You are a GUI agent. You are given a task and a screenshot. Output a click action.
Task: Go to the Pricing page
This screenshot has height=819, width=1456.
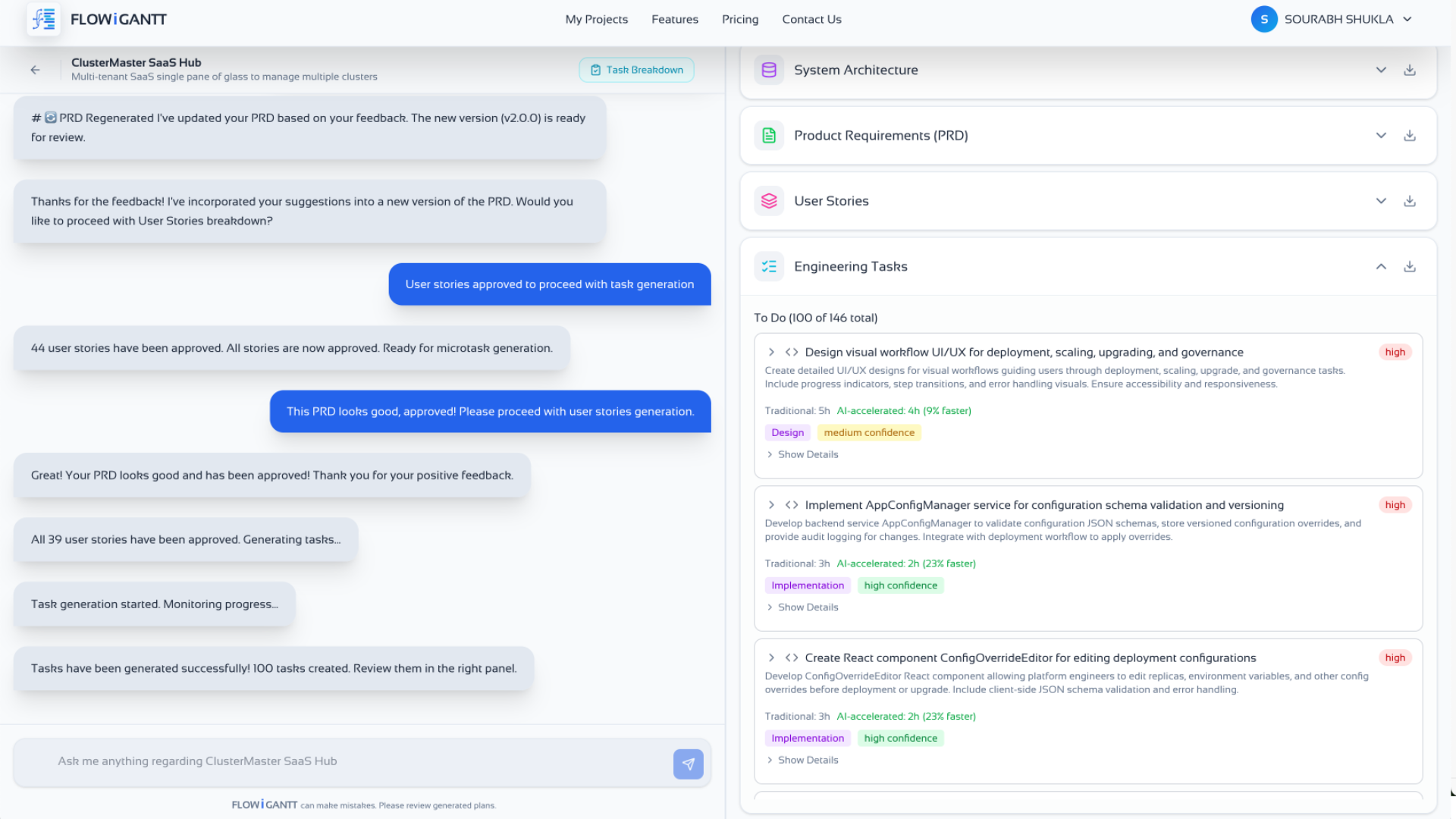point(739,20)
